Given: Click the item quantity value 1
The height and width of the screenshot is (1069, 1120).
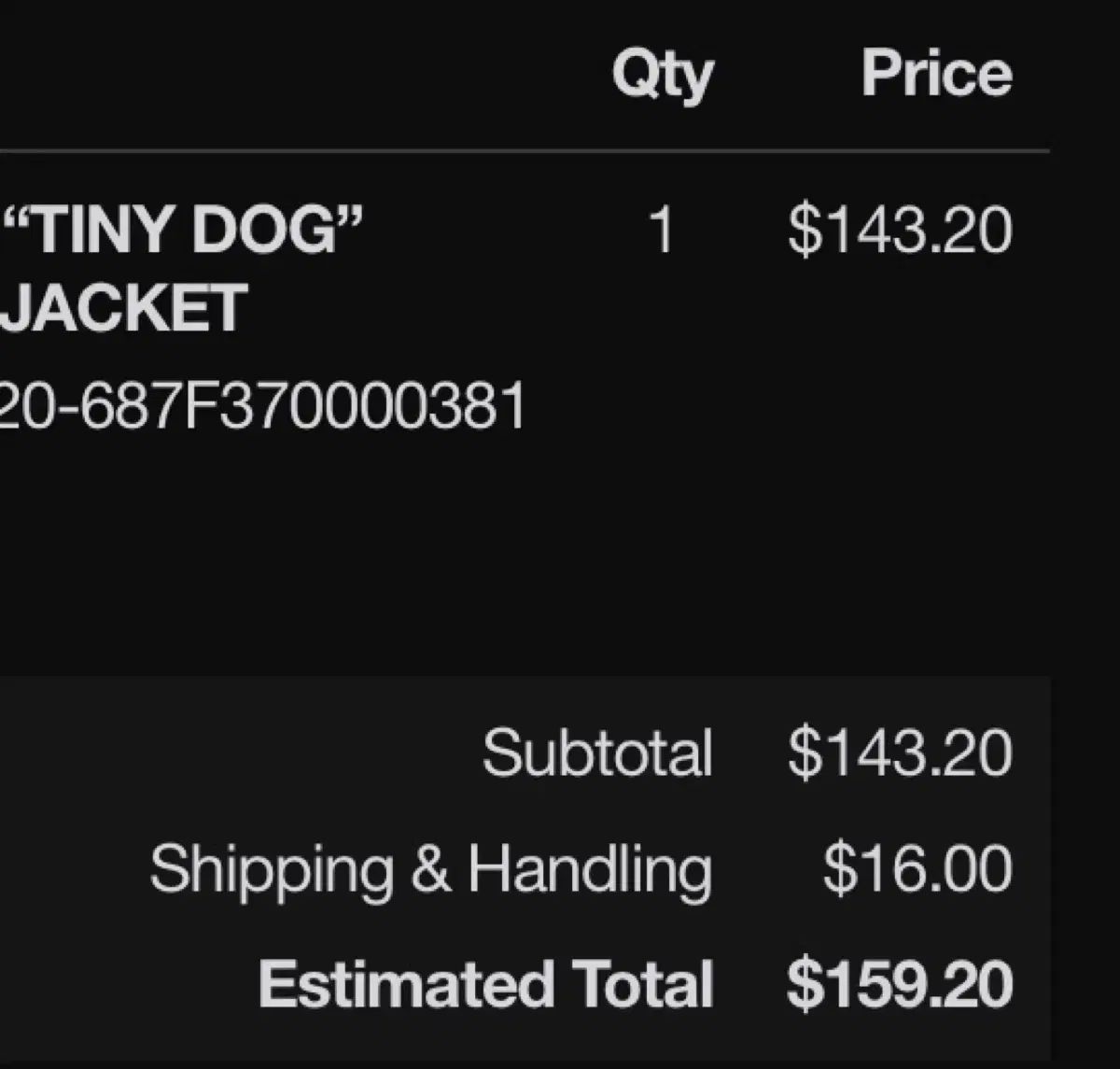Looking at the screenshot, I should (x=661, y=230).
